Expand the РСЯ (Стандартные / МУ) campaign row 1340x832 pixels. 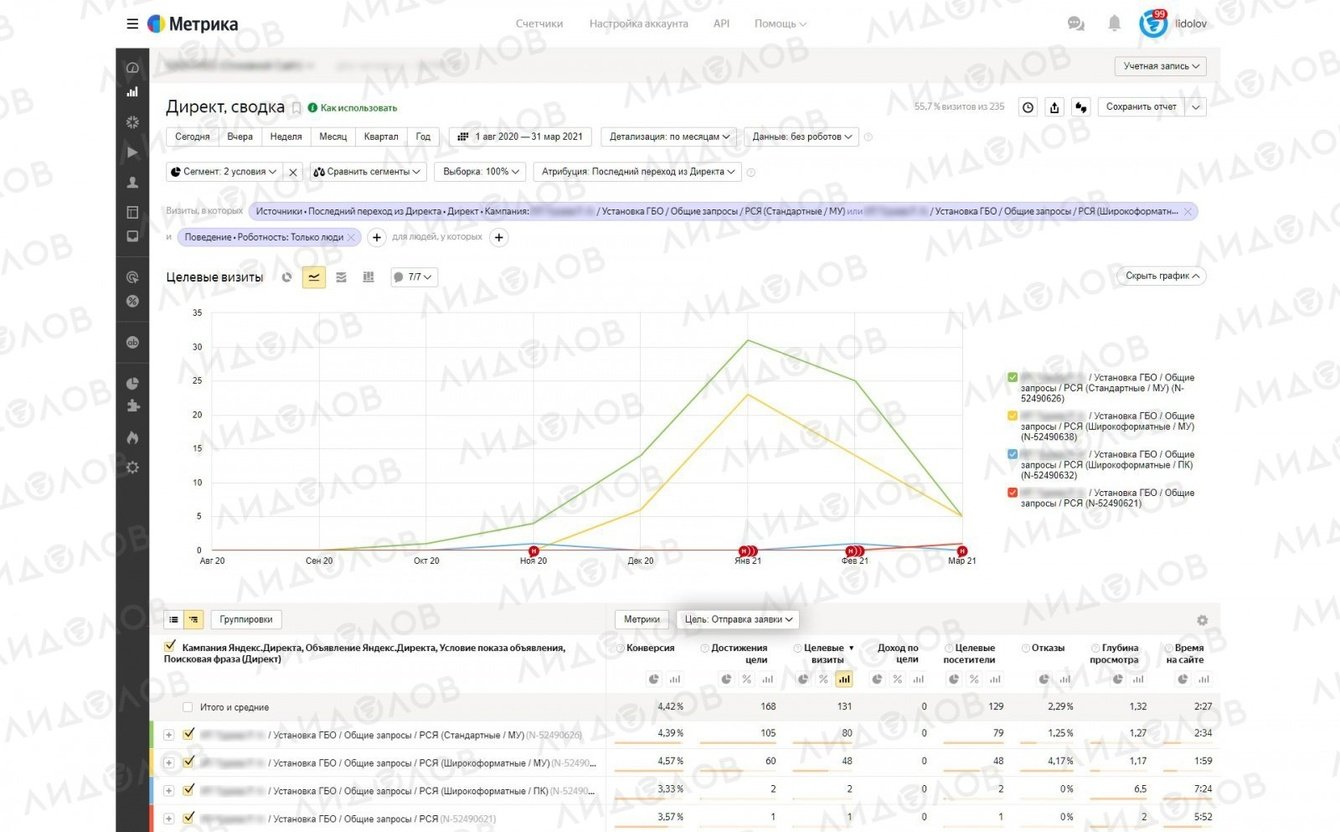[169, 735]
